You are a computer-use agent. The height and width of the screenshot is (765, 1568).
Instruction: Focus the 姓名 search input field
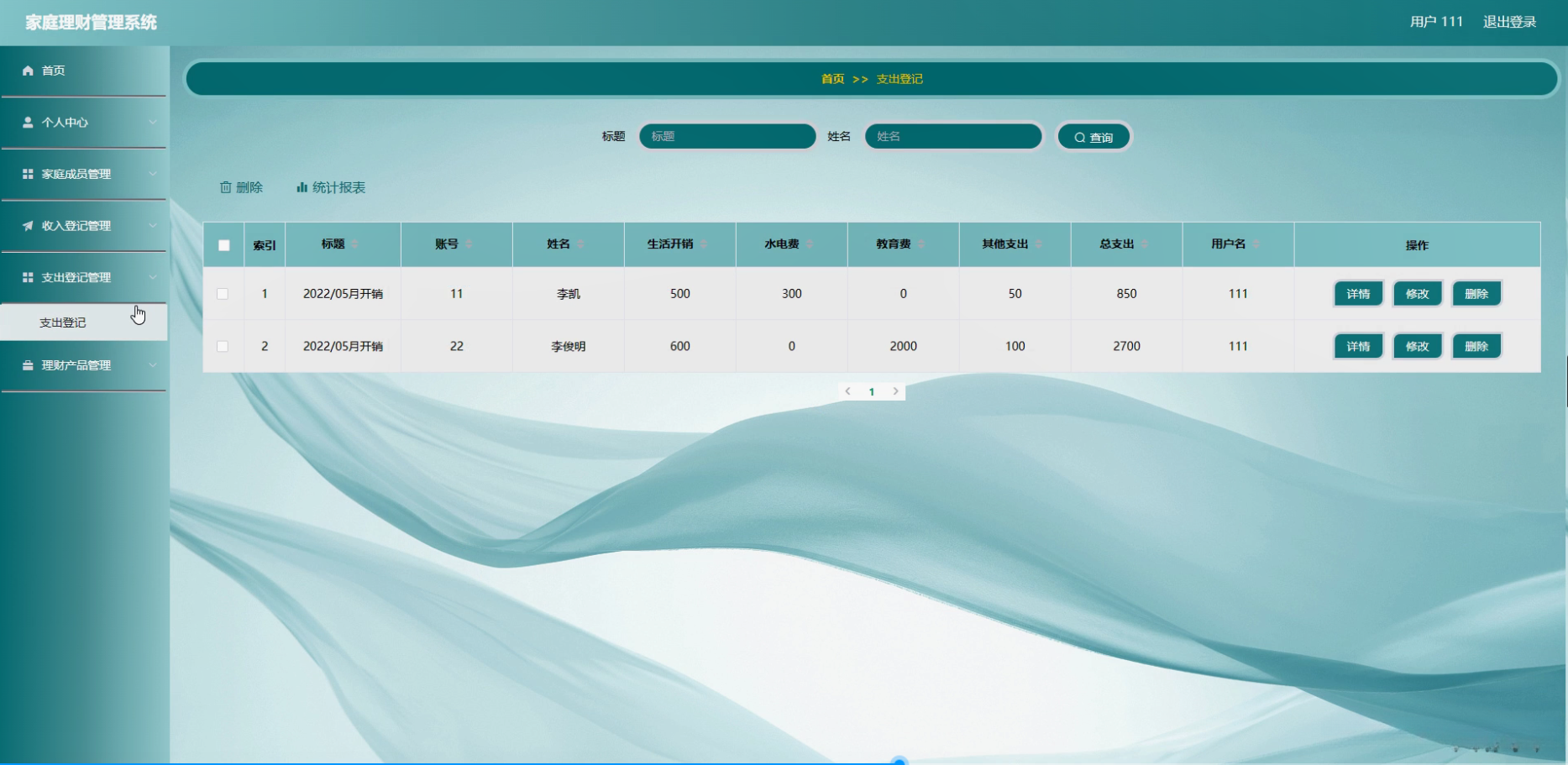click(953, 136)
